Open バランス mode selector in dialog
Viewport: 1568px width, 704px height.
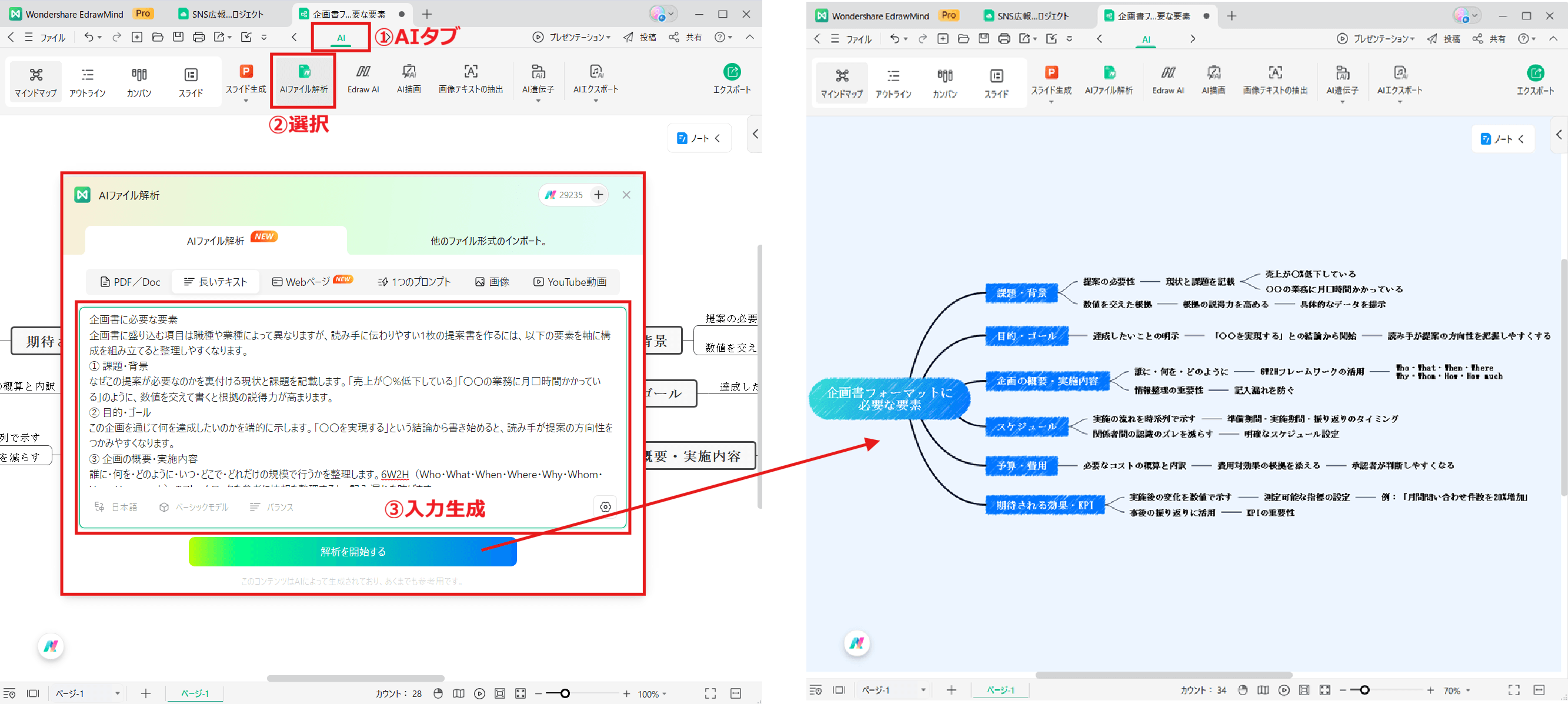(x=272, y=507)
